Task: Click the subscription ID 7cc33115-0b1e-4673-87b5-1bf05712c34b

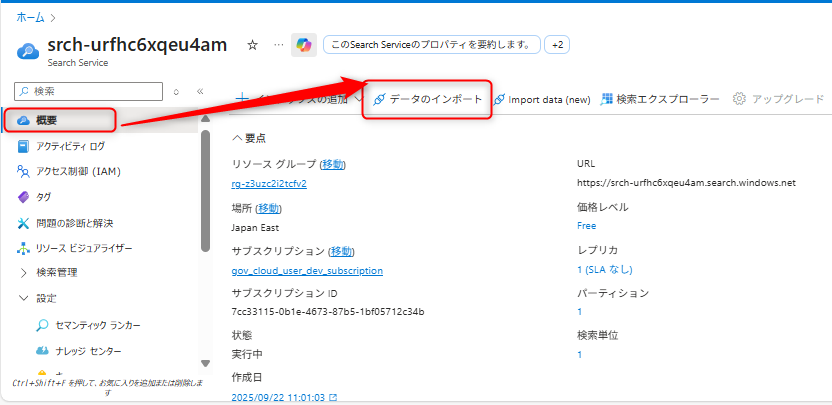Action: pos(328,312)
